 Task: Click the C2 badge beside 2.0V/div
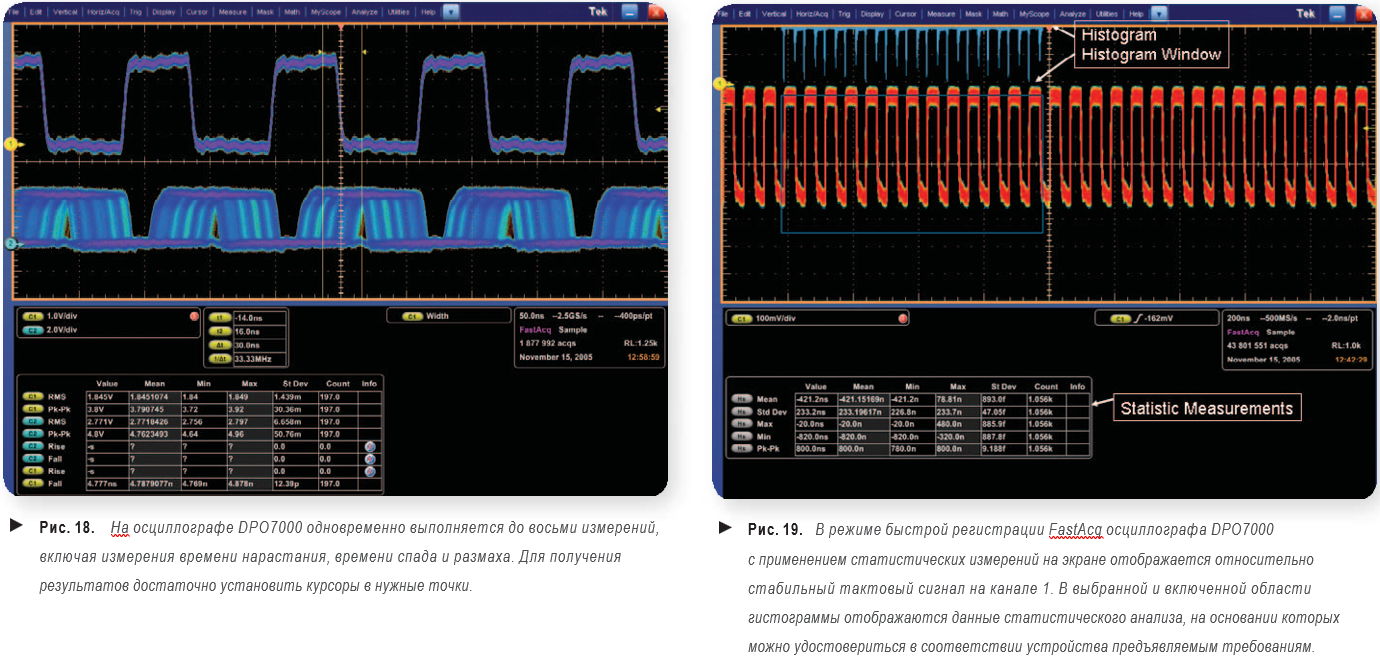pyautogui.click(x=34, y=328)
